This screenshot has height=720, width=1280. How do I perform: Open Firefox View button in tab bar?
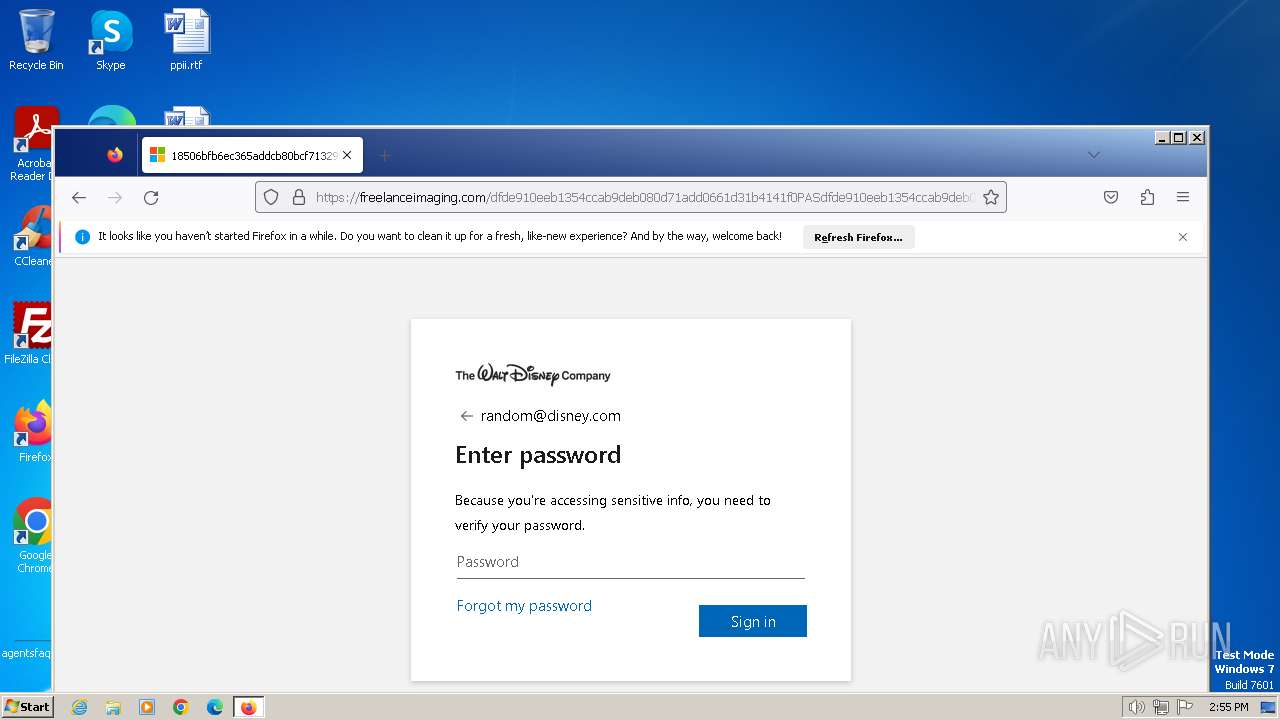115,155
